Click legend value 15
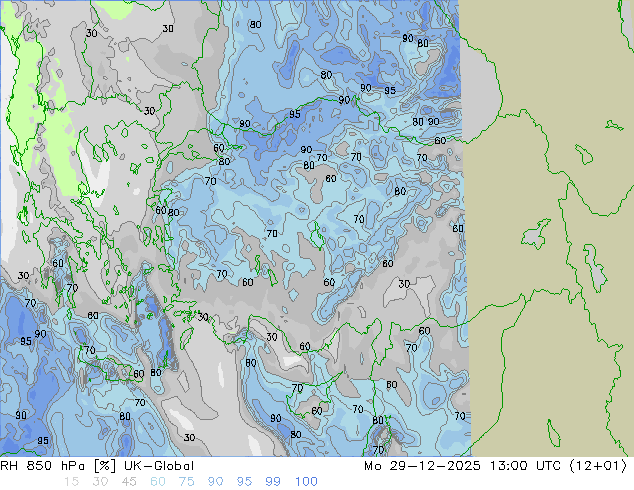 [72, 482]
